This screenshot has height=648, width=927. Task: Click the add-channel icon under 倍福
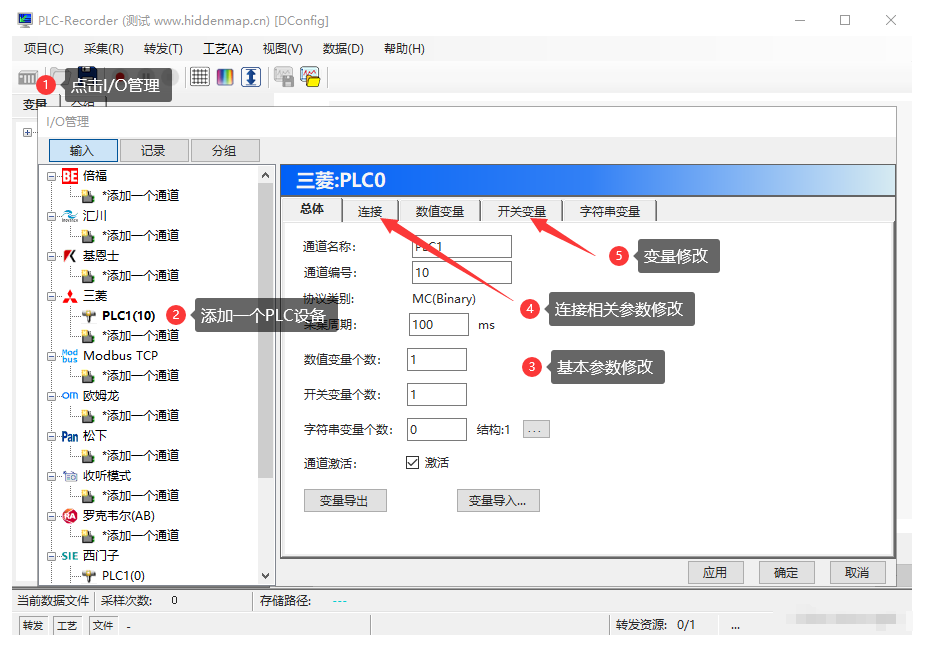pyautogui.click(x=87, y=196)
